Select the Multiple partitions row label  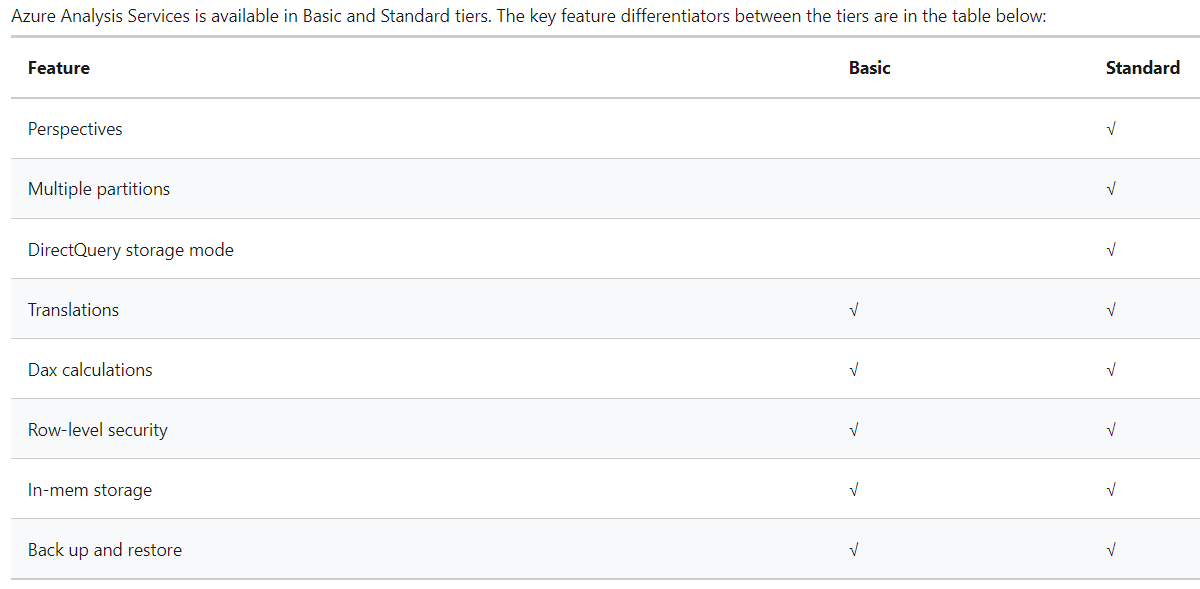pos(99,189)
